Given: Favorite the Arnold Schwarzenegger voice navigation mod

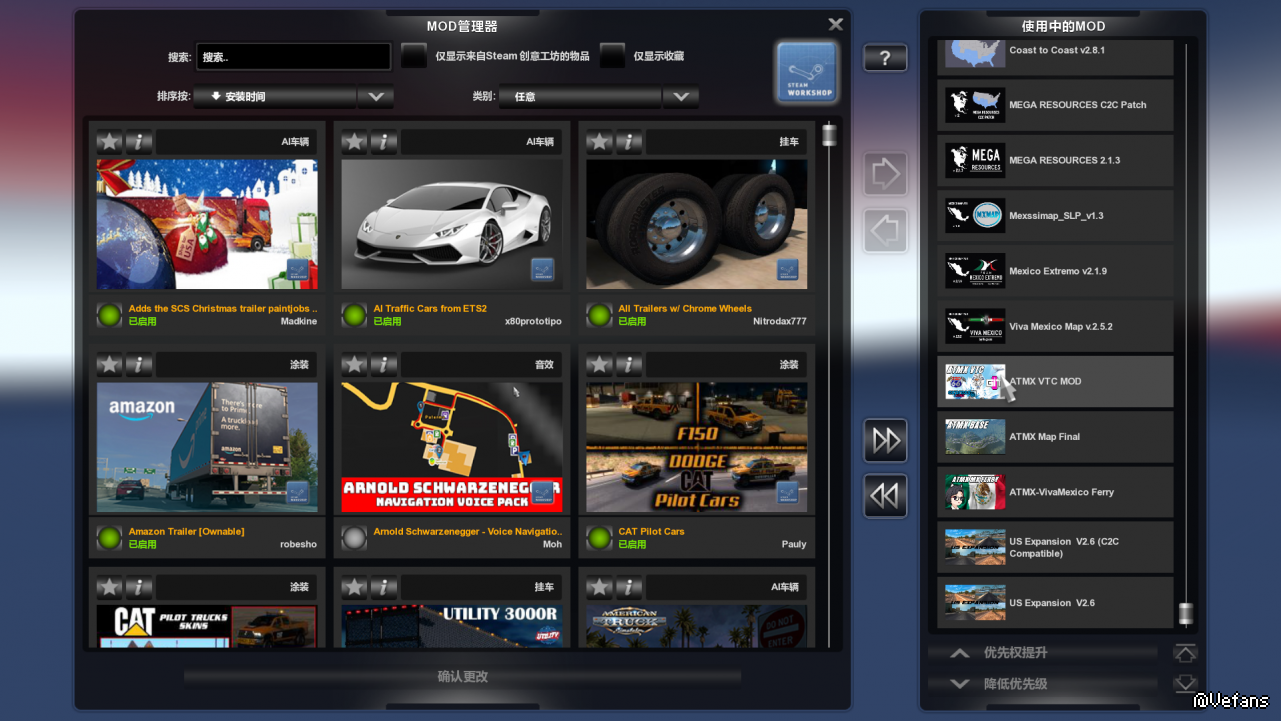Looking at the screenshot, I should pyautogui.click(x=355, y=365).
